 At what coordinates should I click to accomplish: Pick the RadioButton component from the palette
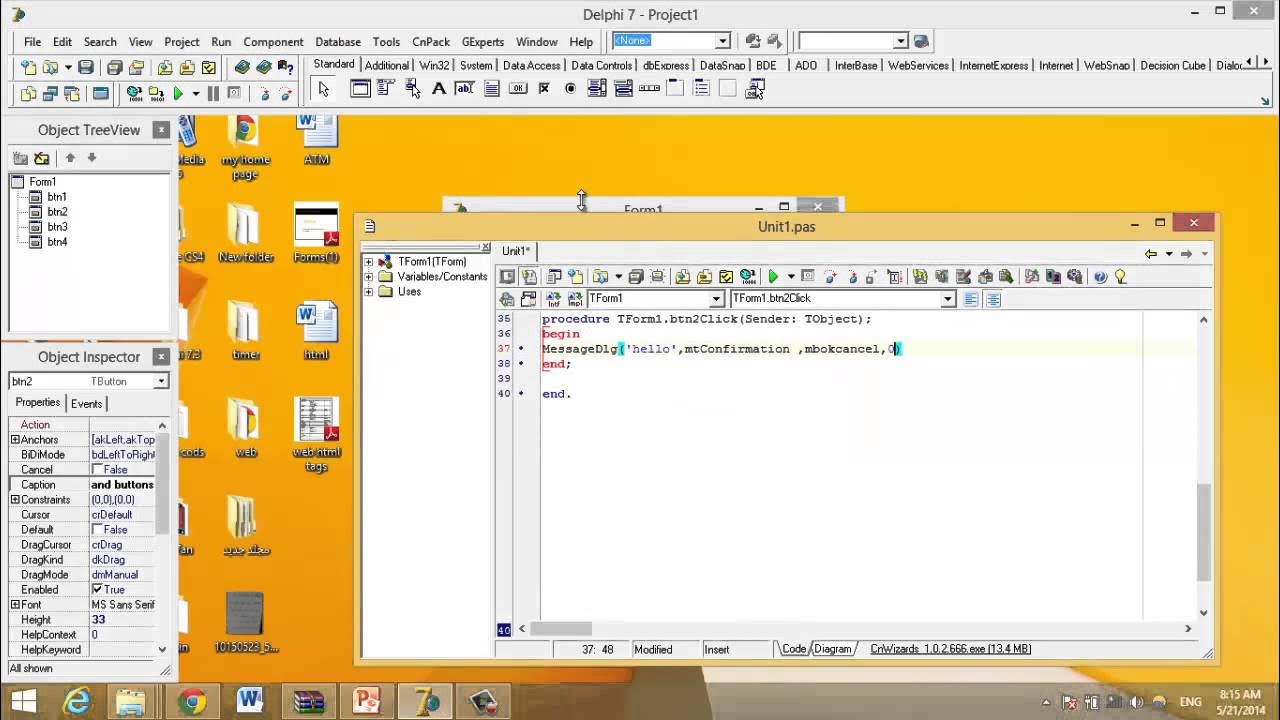(570, 88)
